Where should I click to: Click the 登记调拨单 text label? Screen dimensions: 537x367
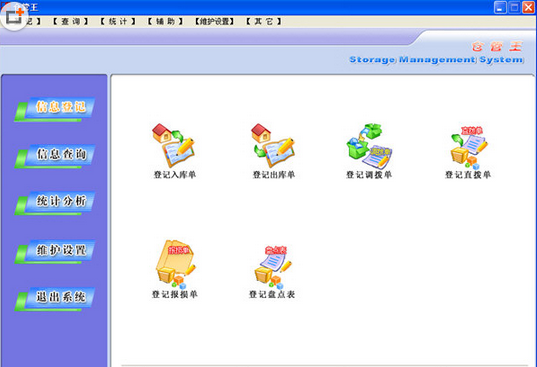[x=369, y=175]
